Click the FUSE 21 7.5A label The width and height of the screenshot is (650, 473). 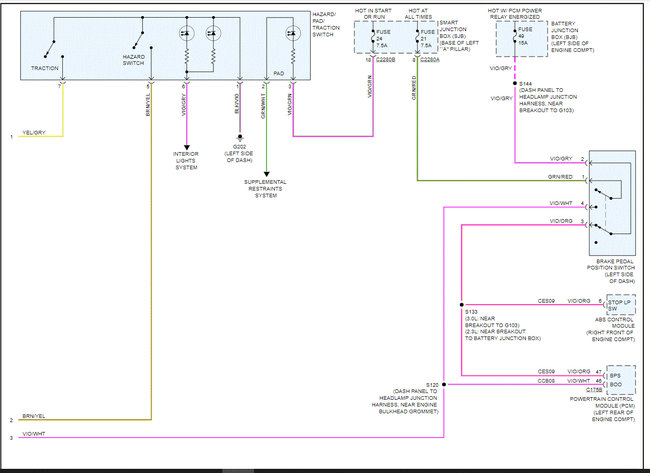(428, 39)
